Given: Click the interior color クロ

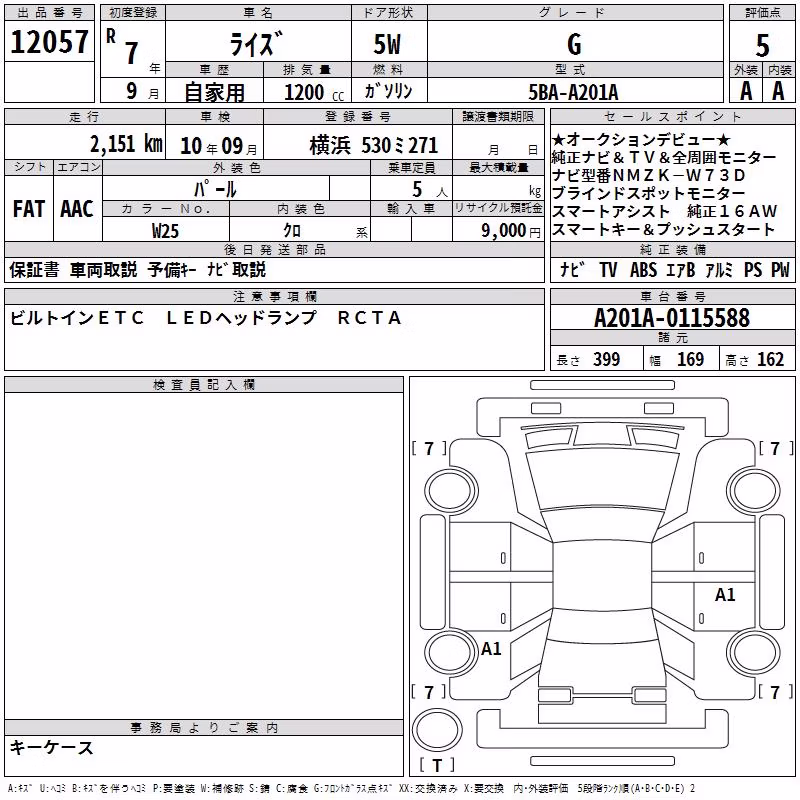Looking at the screenshot, I should point(292,231).
